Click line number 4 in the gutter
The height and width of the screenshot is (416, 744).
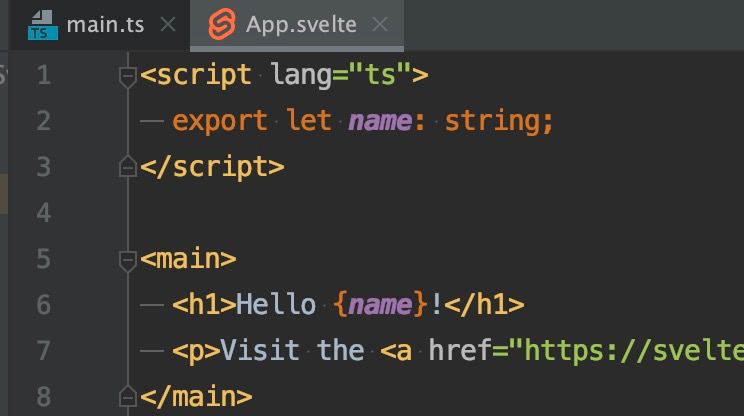(44, 213)
